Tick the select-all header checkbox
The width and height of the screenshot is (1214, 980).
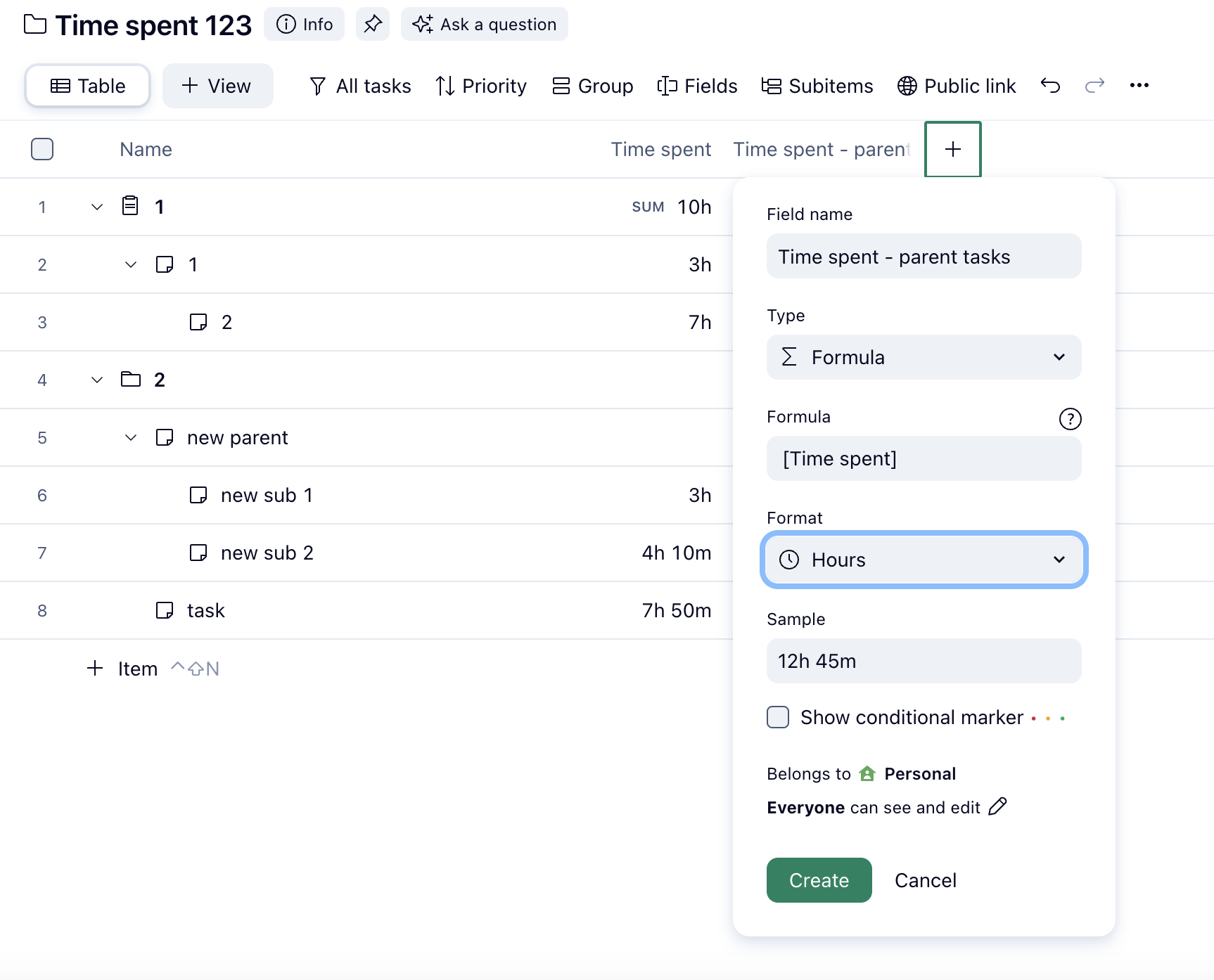click(42, 149)
